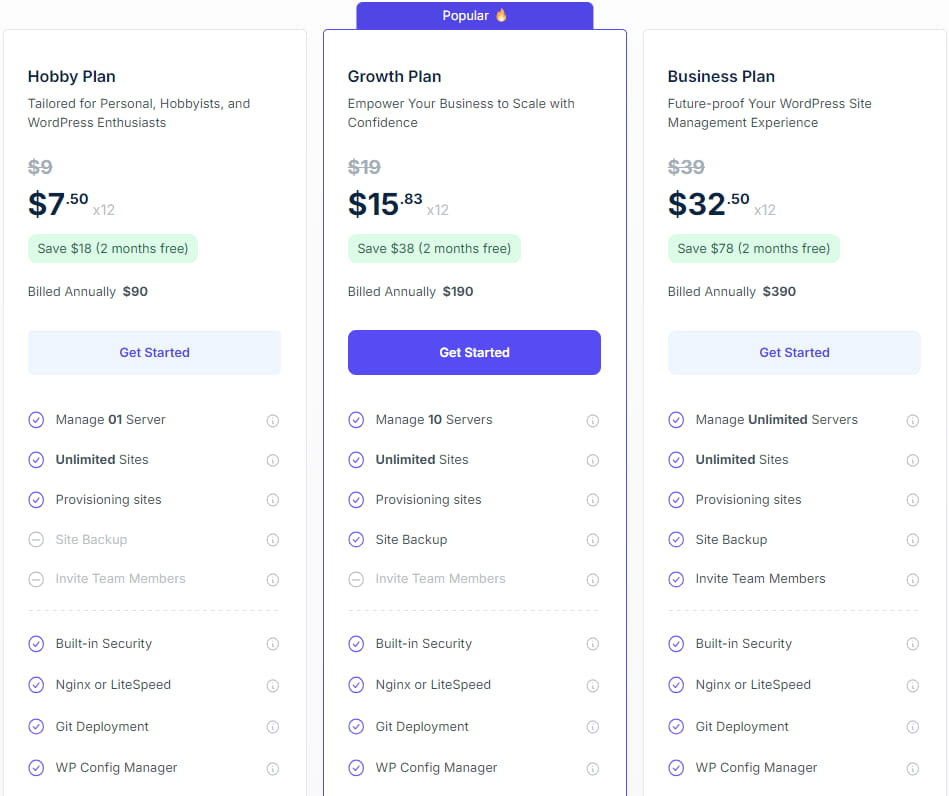The height and width of the screenshot is (796, 949).
Task: Click disabled minus icon for Hobby Site Backup
Action: [x=36, y=540]
